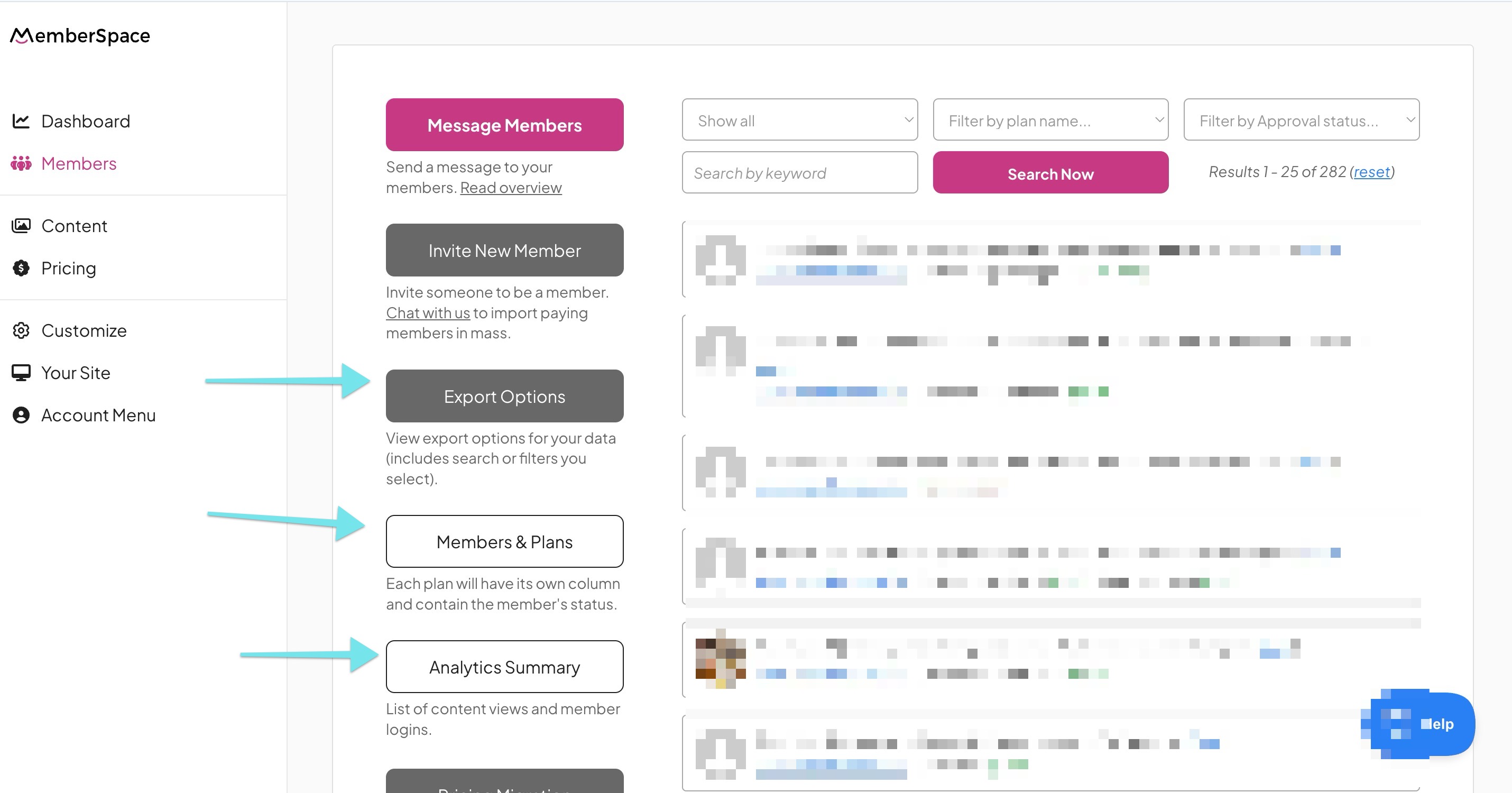Click the Your Site monitor icon

(21, 373)
